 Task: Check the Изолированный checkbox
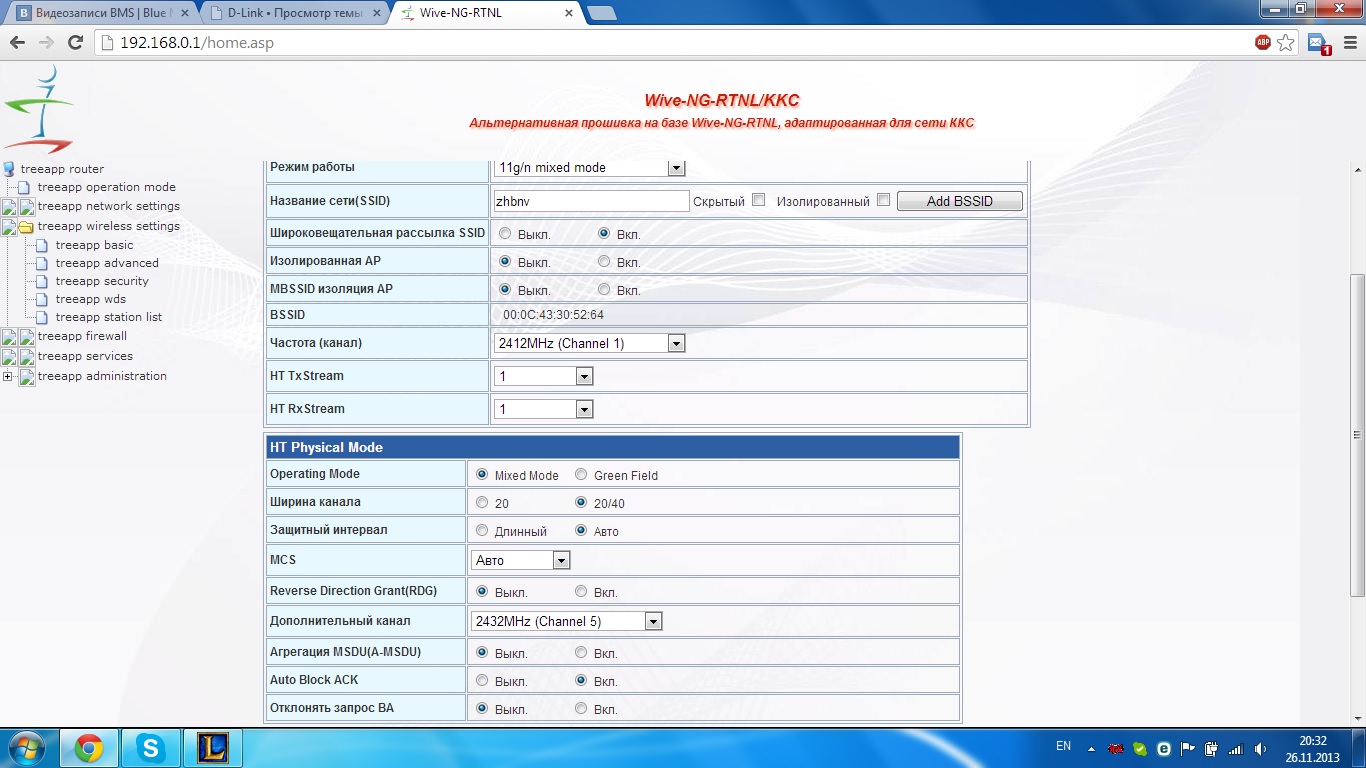pyautogui.click(x=883, y=200)
